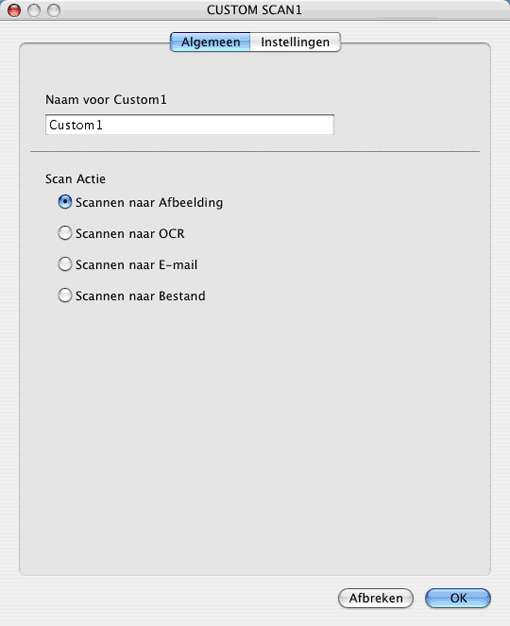Choose the Scannen naar OCR radio button
This screenshot has width=510, height=626.
[65, 233]
